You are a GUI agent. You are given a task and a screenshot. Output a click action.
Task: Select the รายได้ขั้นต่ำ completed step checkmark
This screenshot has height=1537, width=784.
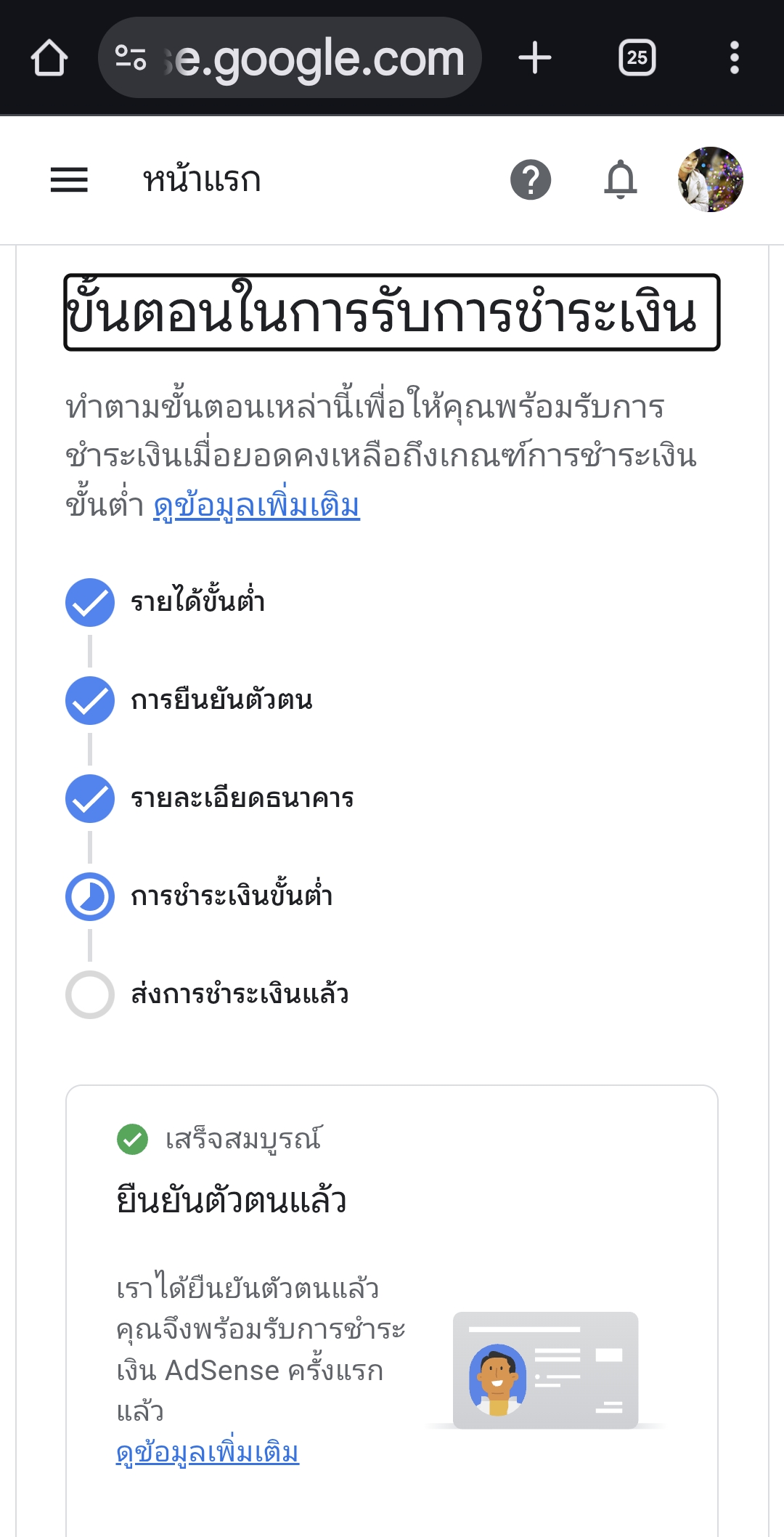pos(90,602)
